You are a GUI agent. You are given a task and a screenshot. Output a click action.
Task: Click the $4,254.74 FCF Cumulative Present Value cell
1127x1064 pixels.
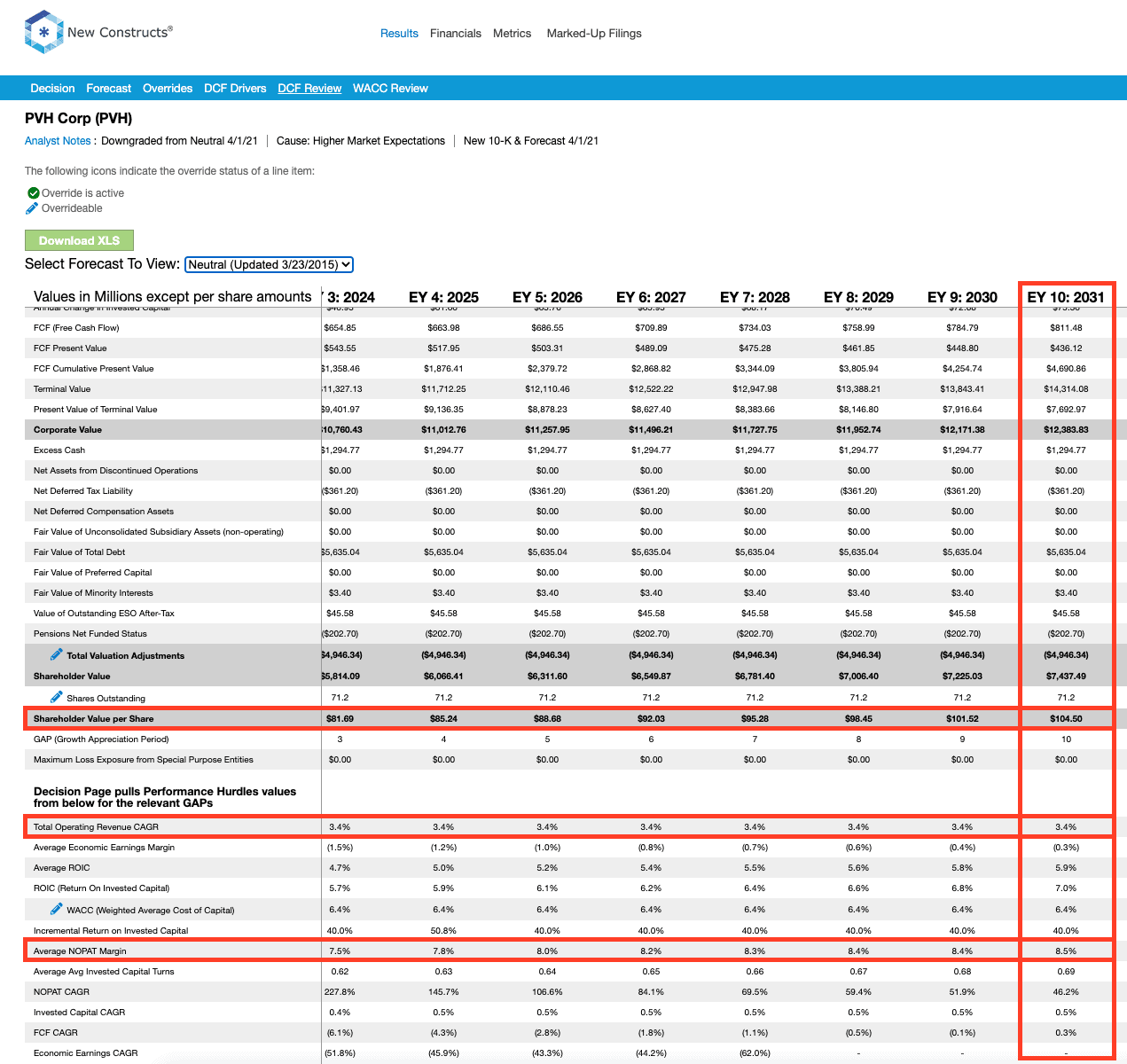coord(962,369)
